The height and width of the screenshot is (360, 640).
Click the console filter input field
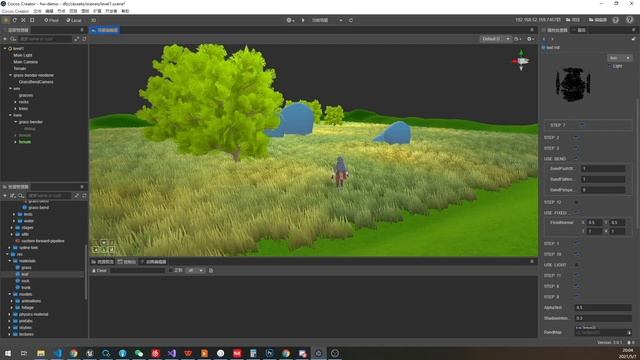(x=138, y=270)
